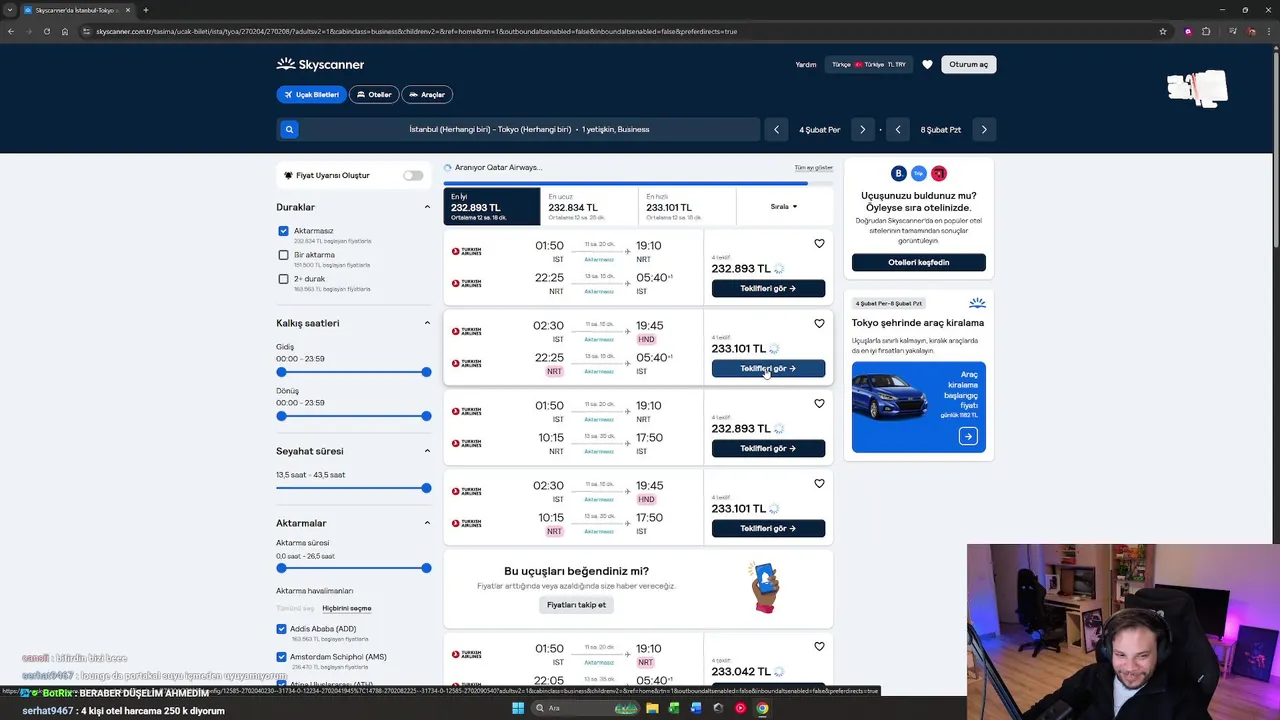Click browser reload icon
1280x720 pixels.
[x=46, y=31]
